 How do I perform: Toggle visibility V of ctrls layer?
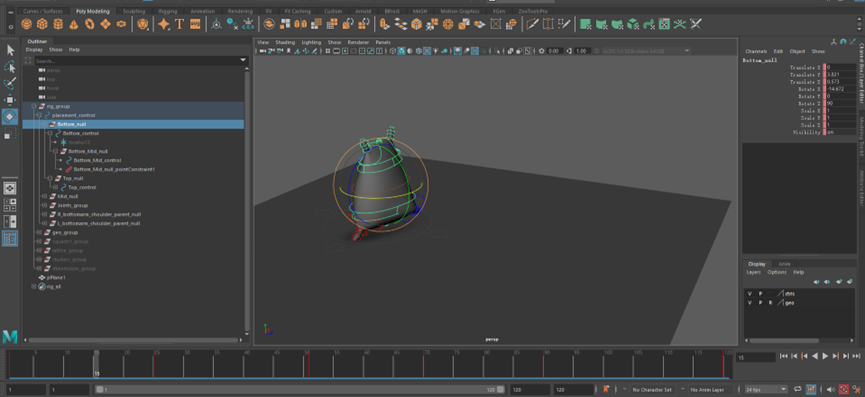[749, 294]
